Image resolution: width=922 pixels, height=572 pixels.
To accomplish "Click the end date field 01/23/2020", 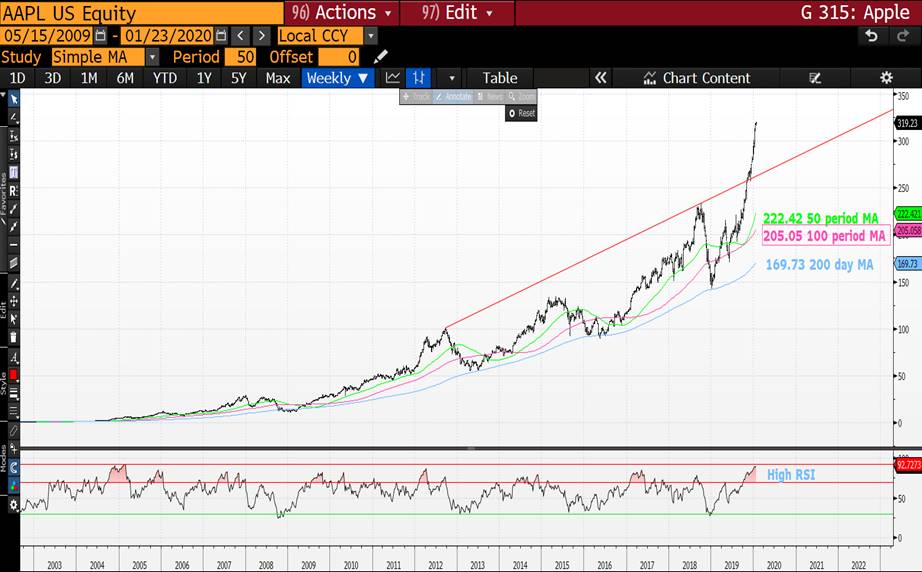I will click(x=168, y=36).
